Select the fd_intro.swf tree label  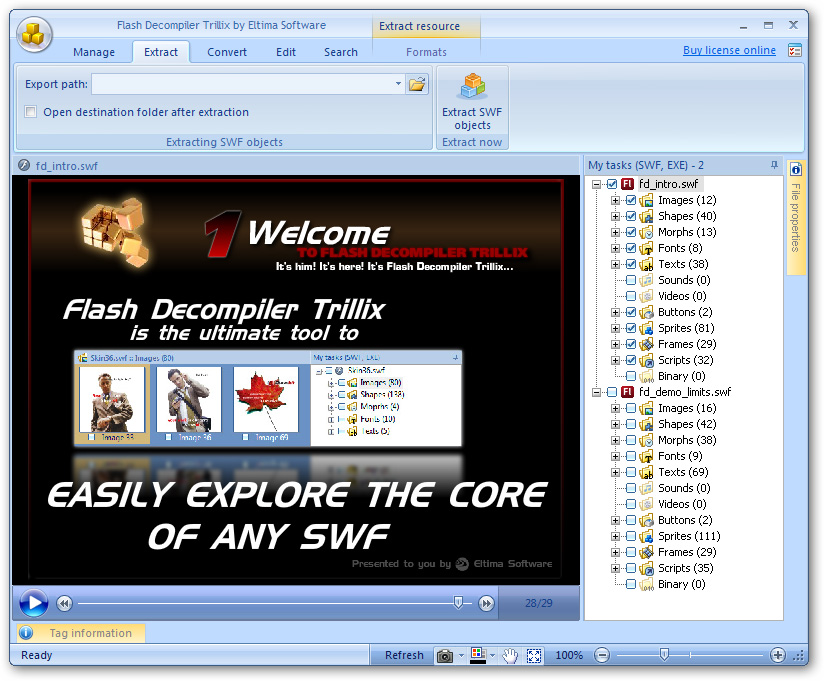(668, 184)
